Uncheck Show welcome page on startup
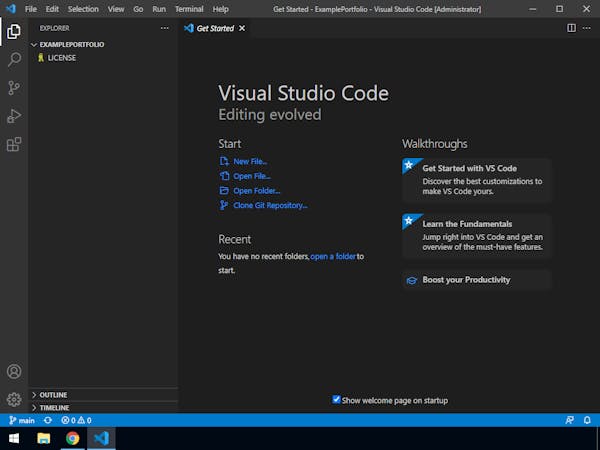600x450 pixels. coord(336,399)
